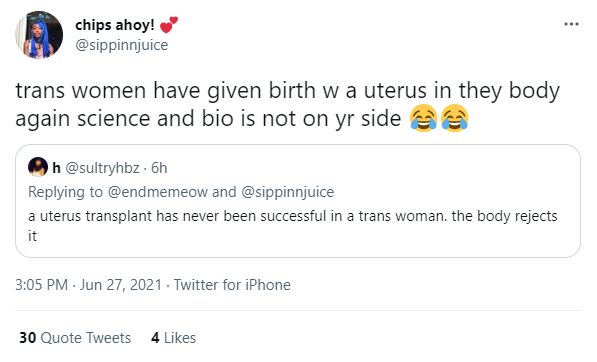Open the quoted @sultryhbz avatar image
597x362 pixels.
(38, 167)
